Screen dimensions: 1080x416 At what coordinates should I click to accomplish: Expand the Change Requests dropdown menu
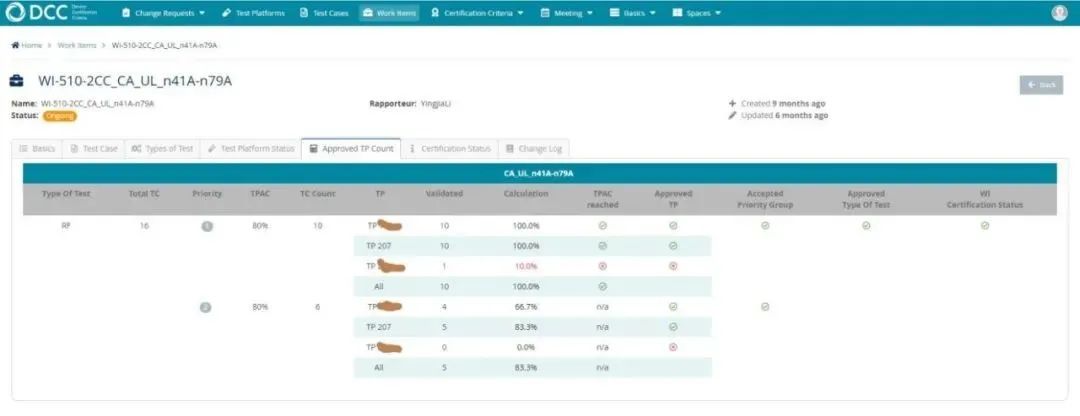163,13
